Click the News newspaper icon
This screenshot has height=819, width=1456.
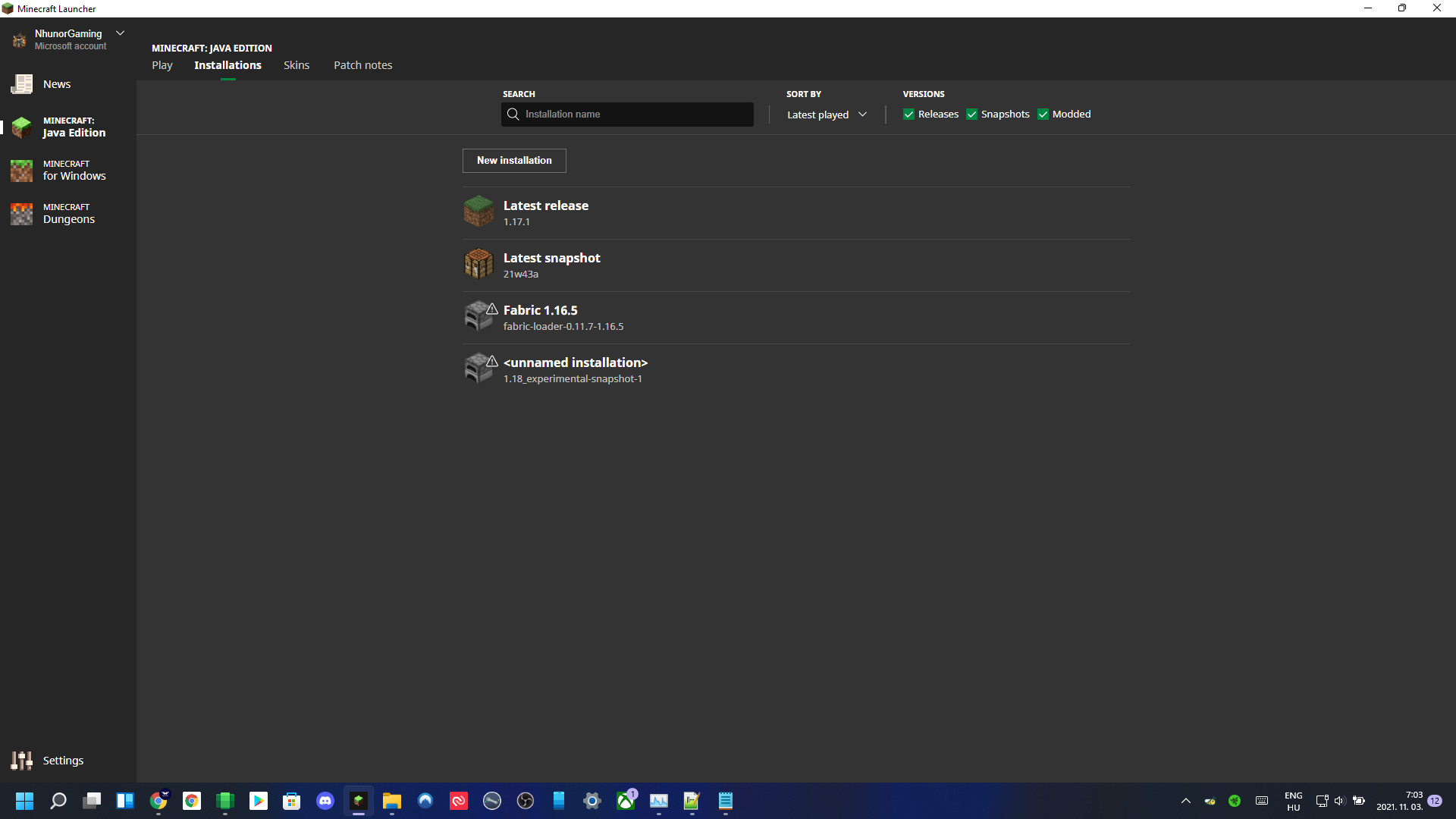point(22,84)
